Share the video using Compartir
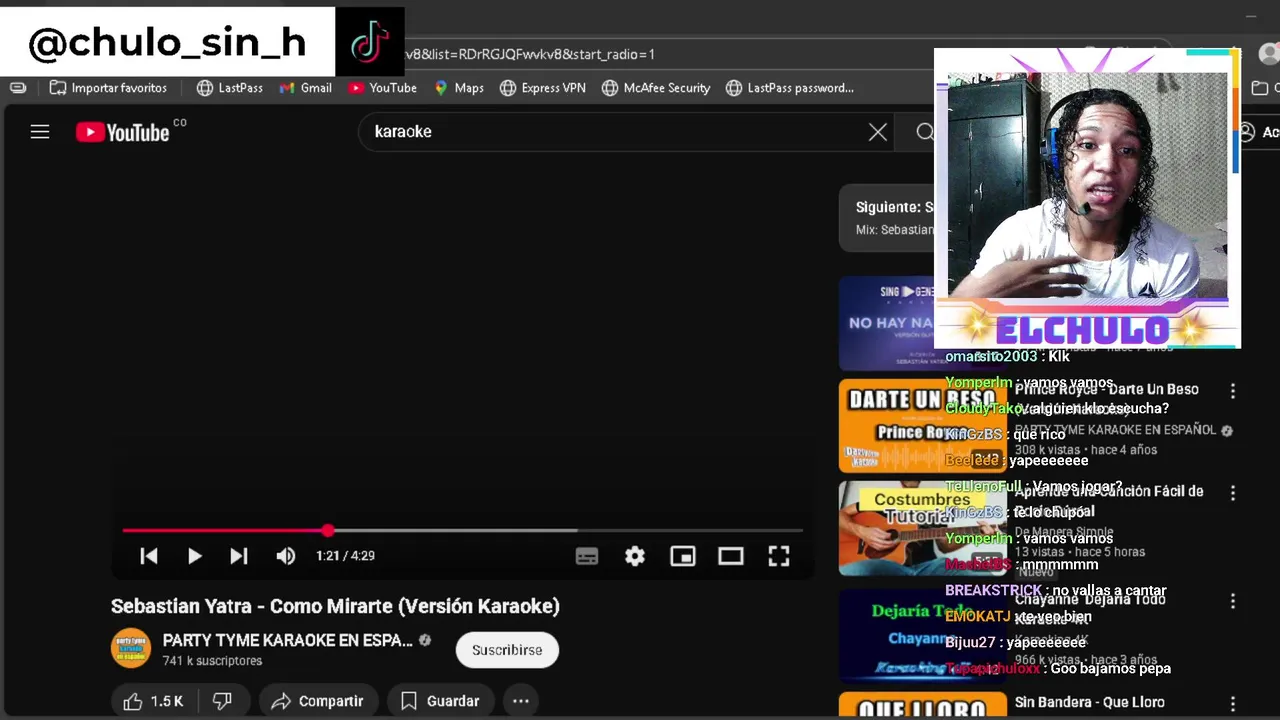This screenshot has height=720, width=1280. (318, 701)
